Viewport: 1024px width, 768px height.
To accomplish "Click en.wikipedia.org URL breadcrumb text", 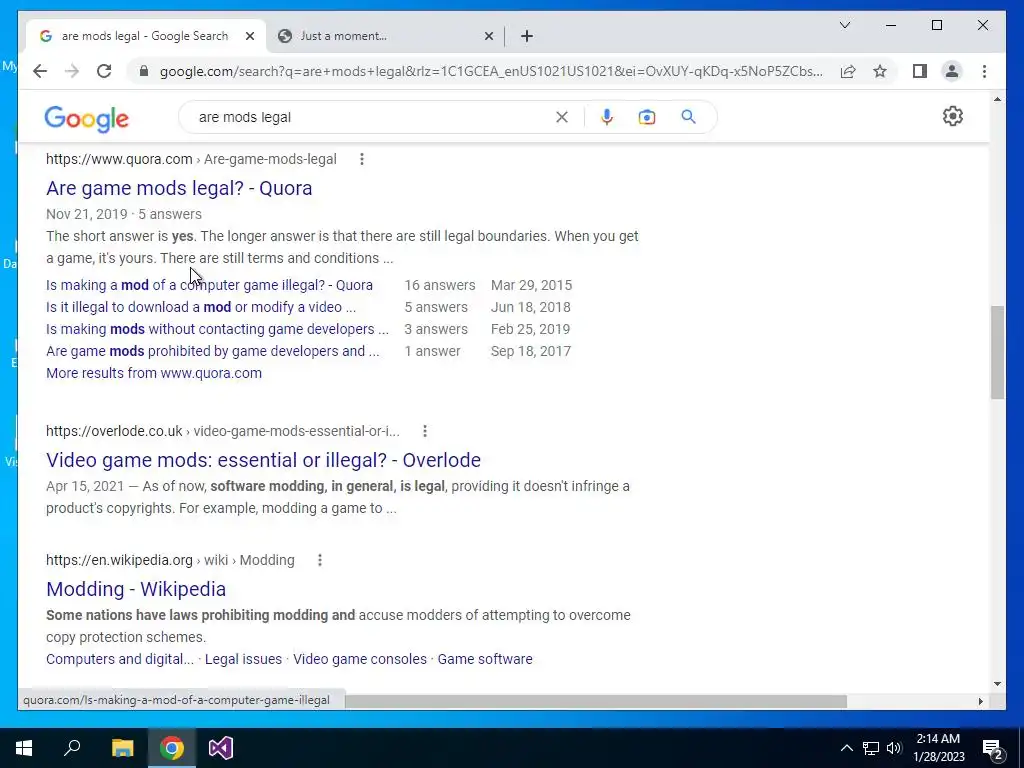I will pyautogui.click(x=170, y=560).
